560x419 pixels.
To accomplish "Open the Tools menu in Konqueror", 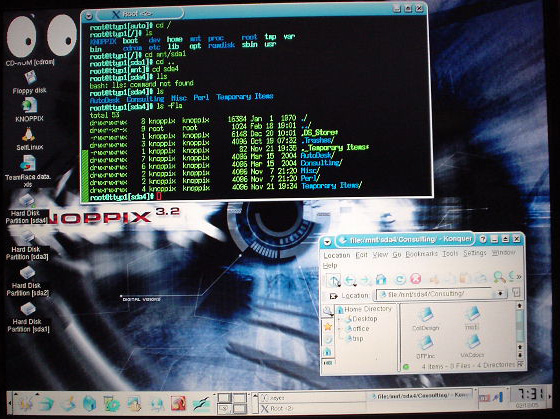I will pyautogui.click(x=450, y=253).
